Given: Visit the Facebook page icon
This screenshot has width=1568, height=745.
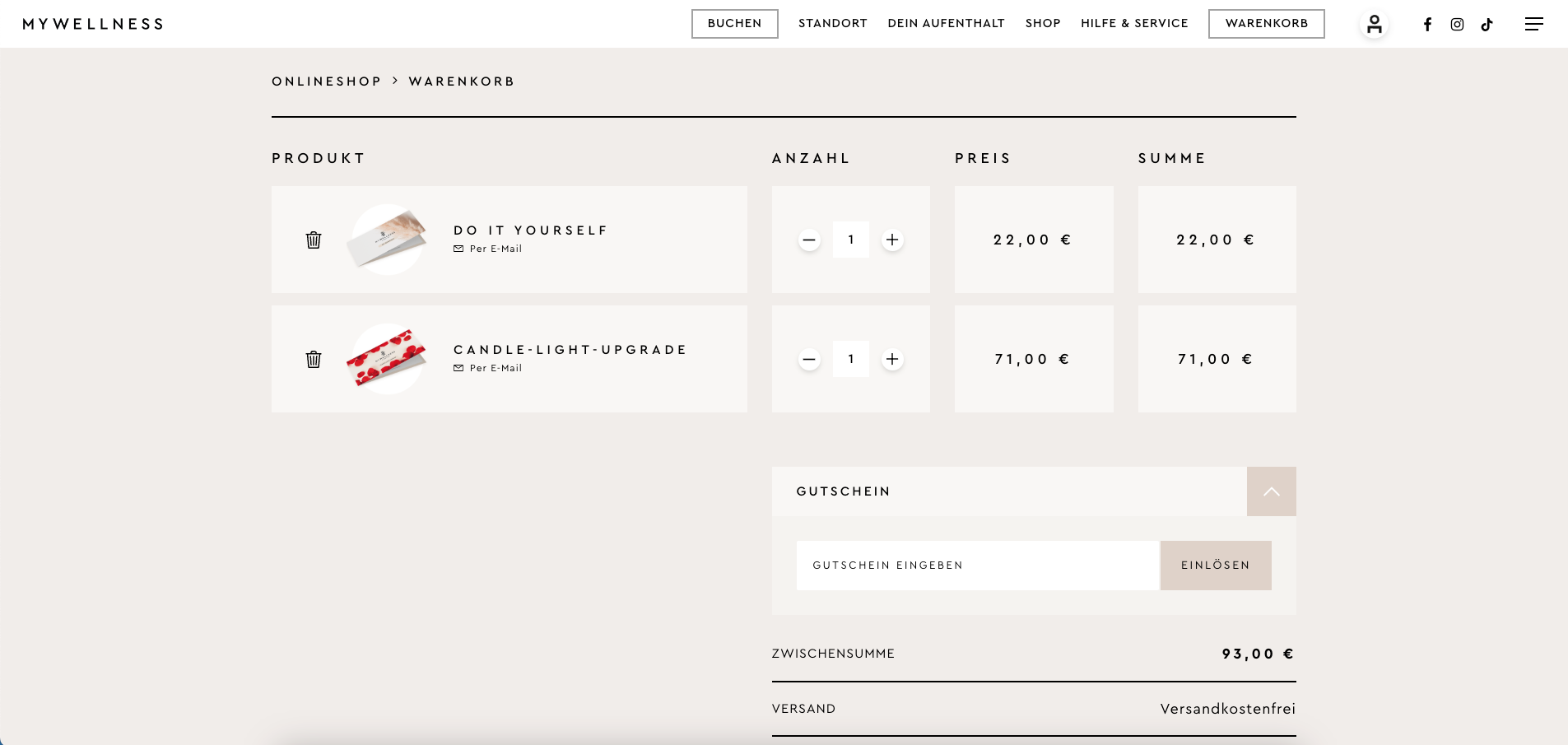Looking at the screenshot, I should [x=1427, y=25].
